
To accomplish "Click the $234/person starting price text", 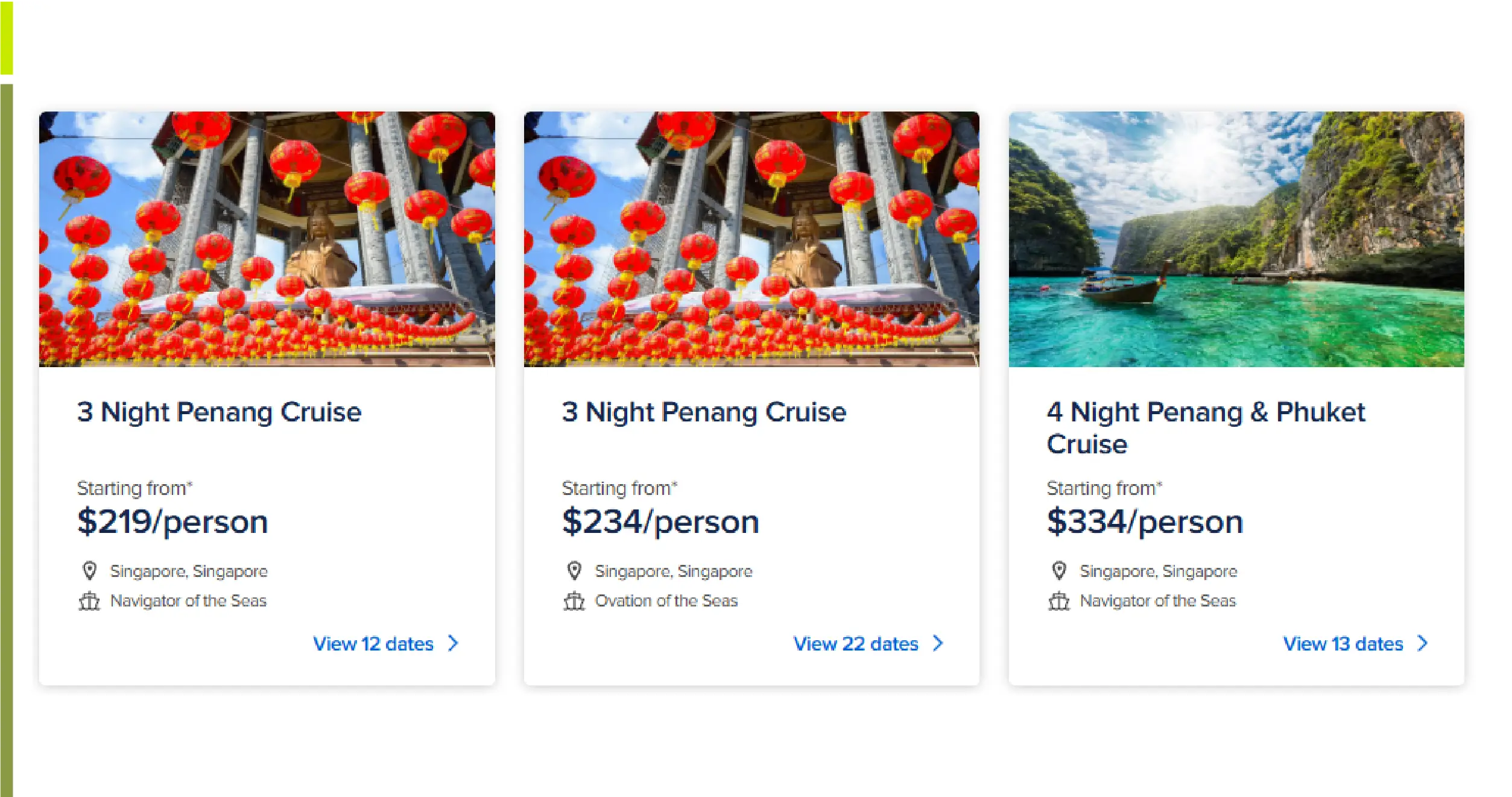I will pyautogui.click(x=660, y=521).
